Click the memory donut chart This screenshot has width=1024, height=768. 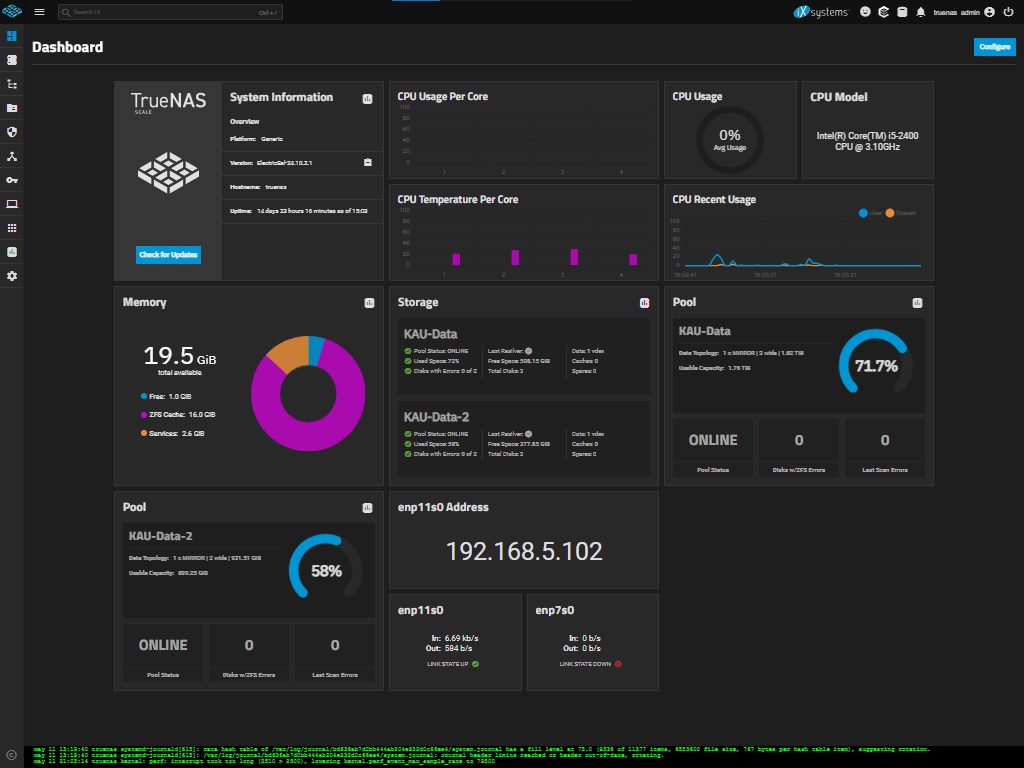(308, 393)
